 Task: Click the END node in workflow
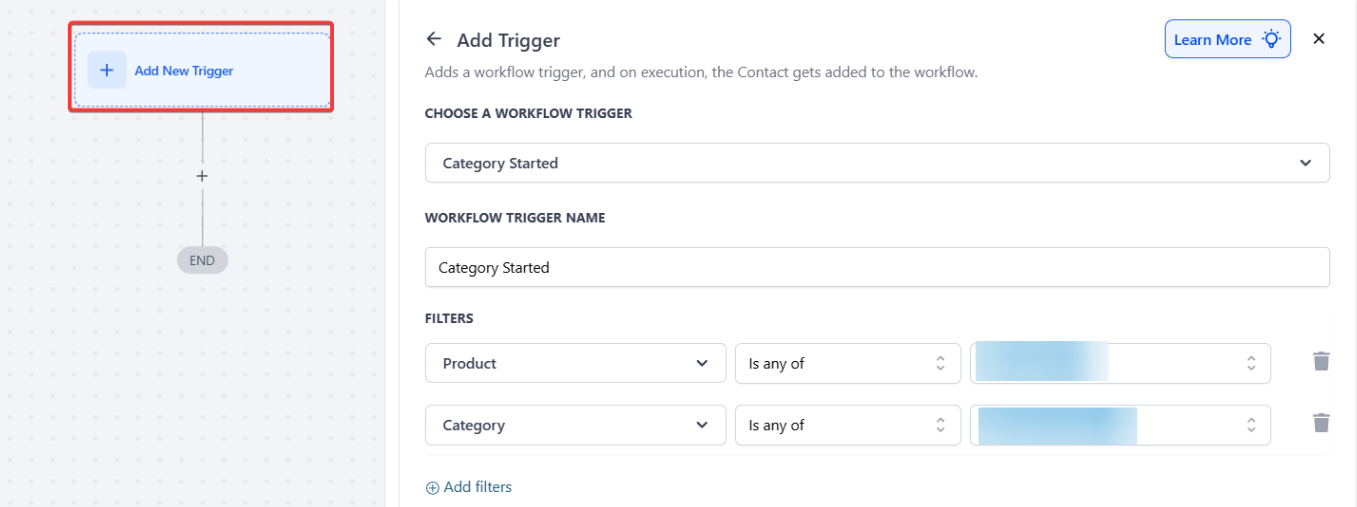tap(202, 260)
